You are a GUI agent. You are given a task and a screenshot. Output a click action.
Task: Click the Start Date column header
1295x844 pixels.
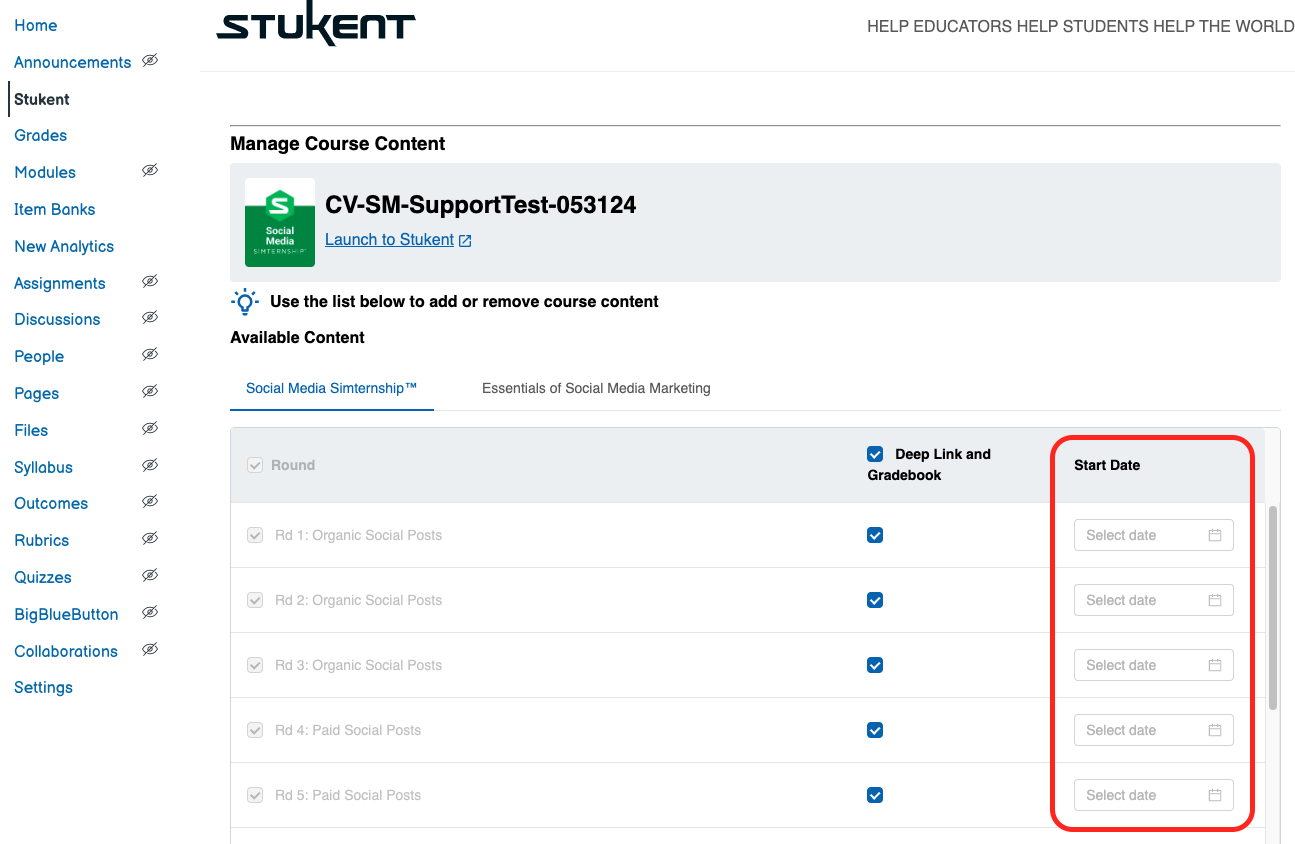point(1107,465)
